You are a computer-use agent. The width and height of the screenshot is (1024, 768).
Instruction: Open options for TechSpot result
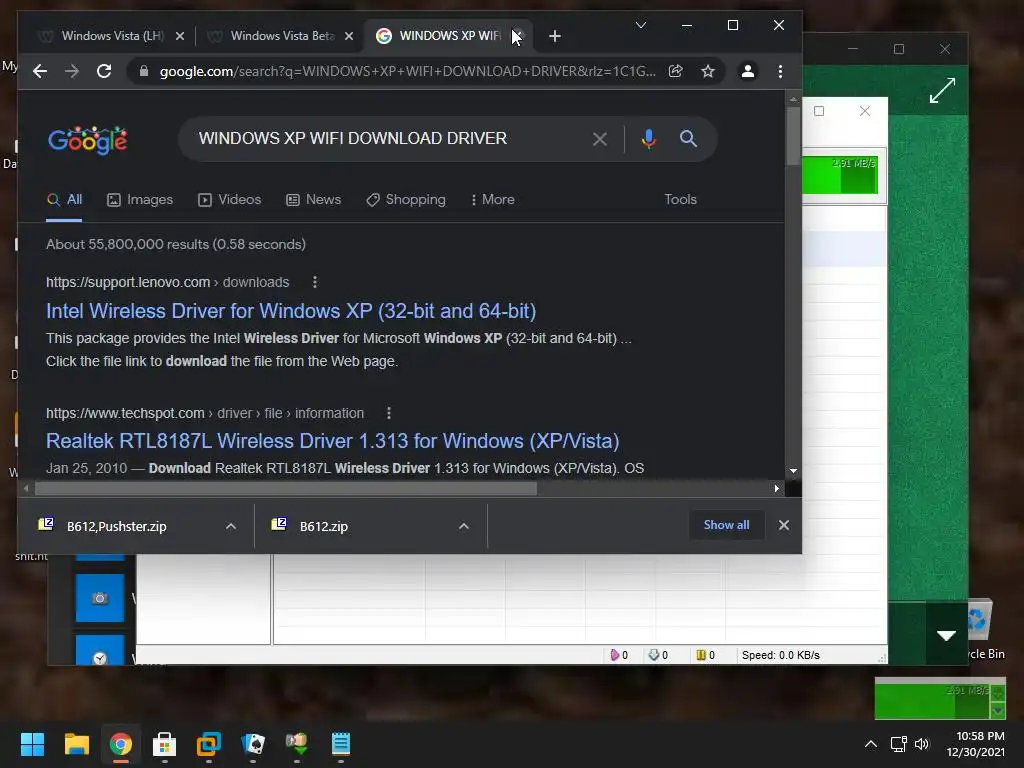click(389, 413)
